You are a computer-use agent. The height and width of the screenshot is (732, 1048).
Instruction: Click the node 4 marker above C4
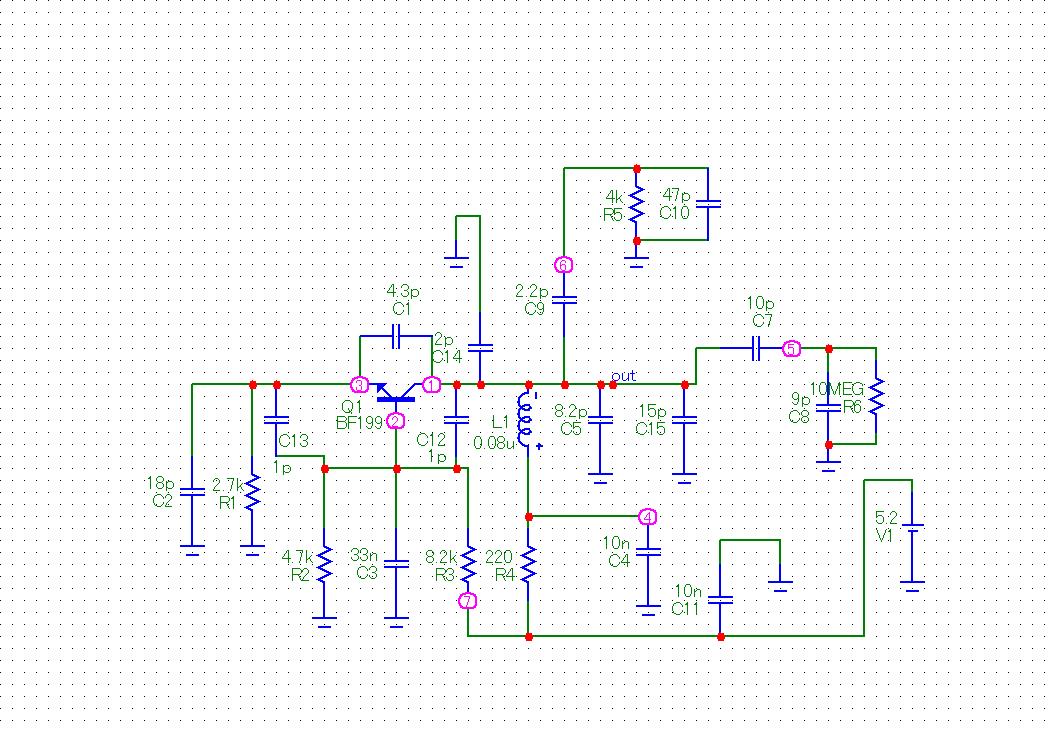pos(648,517)
